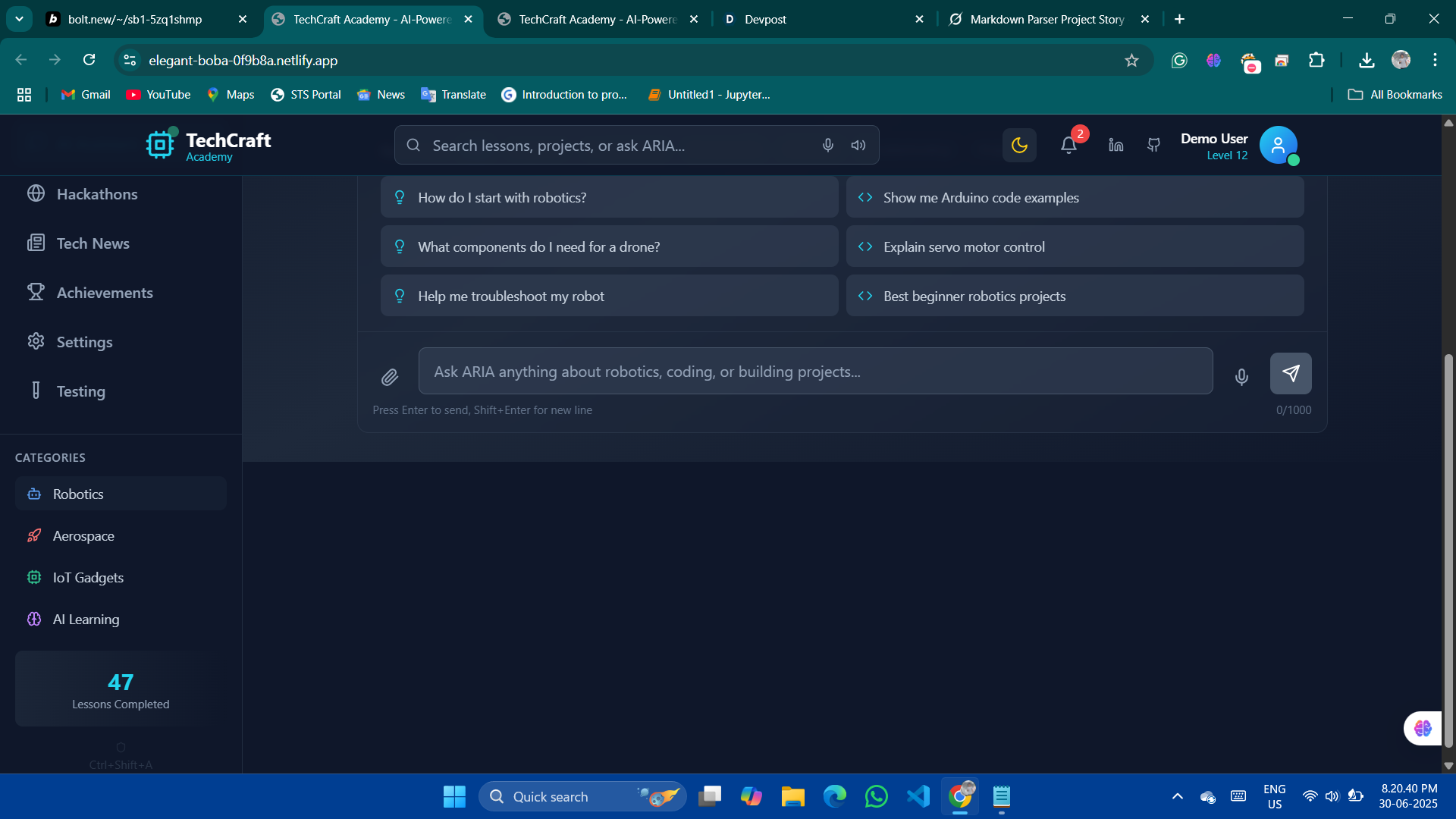Click the LinkedIn icon in header
1456x819 pixels.
click(x=1116, y=145)
